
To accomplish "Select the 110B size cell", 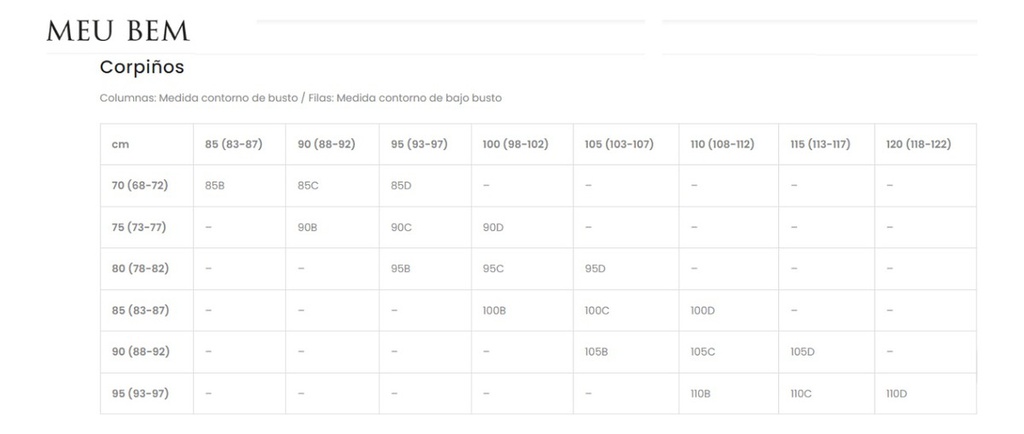I will pyautogui.click(x=700, y=394).
